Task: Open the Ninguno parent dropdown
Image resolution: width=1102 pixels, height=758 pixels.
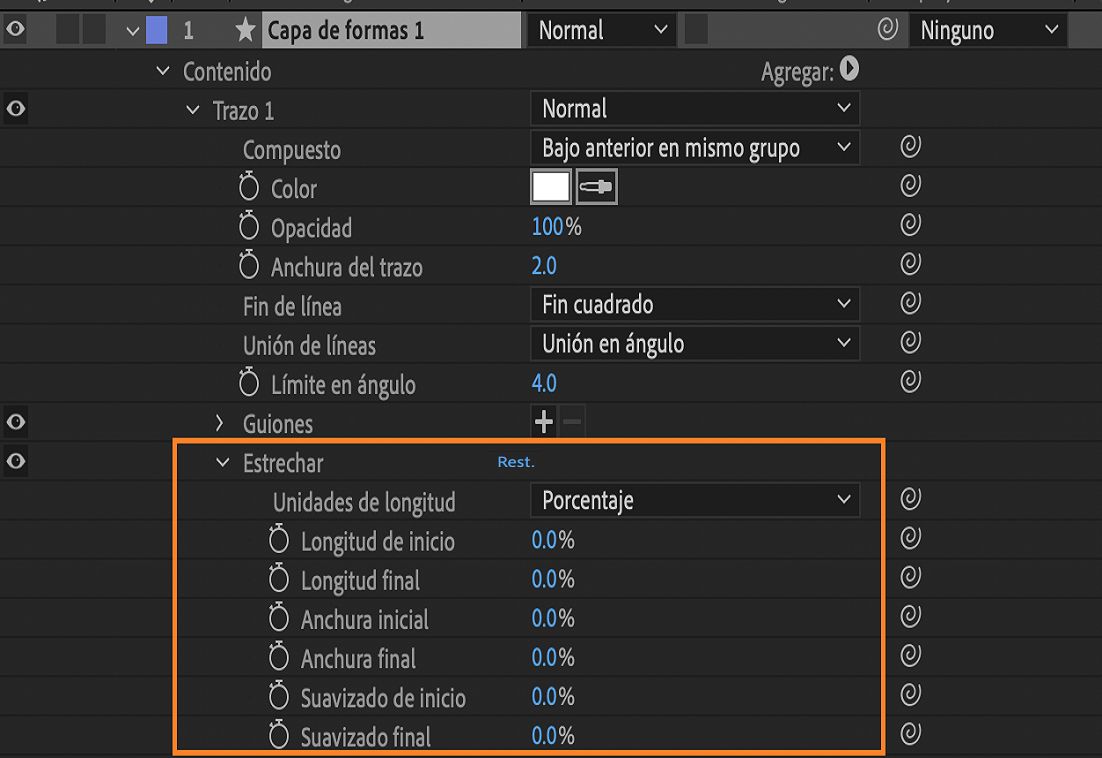Action: click(x=986, y=30)
